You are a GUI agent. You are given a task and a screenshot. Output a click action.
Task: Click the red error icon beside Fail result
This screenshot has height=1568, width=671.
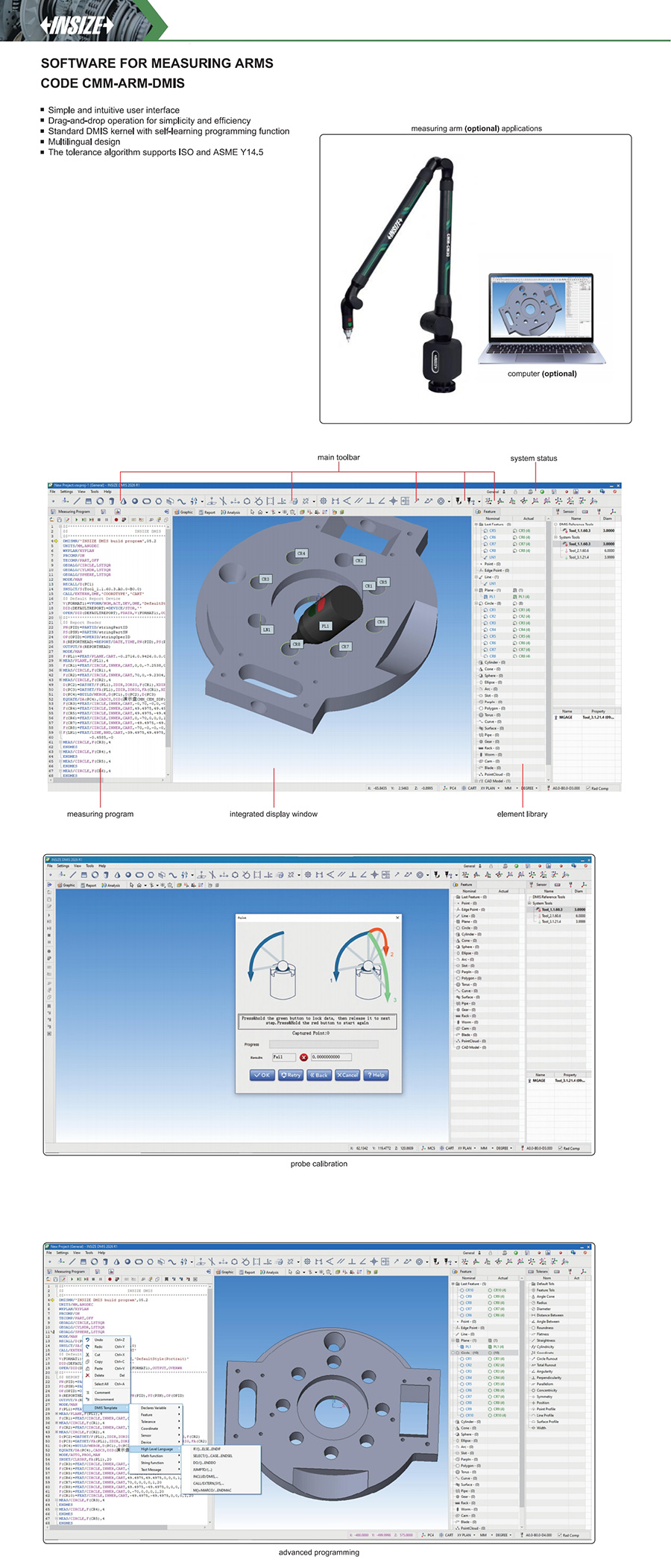pyautogui.click(x=303, y=1057)
